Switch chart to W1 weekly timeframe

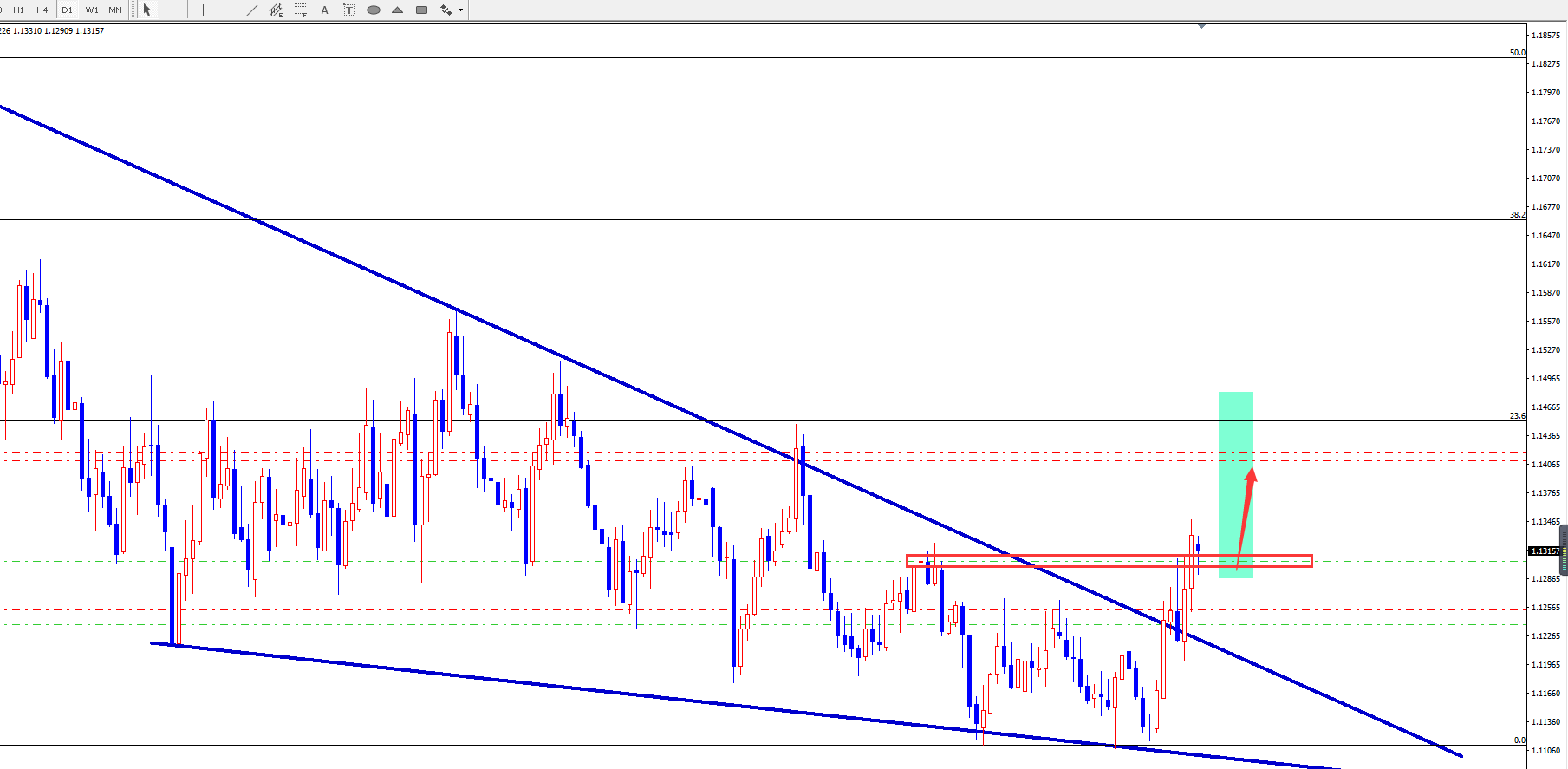pyautogui.click(x=92, y=10)
